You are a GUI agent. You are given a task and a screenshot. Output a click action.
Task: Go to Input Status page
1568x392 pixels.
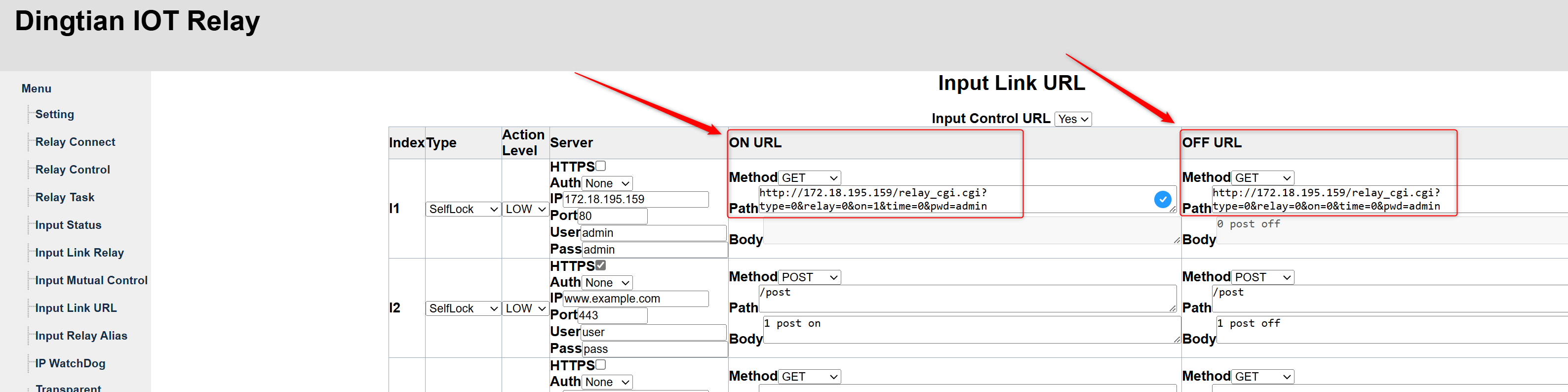[x=68, y=225]
